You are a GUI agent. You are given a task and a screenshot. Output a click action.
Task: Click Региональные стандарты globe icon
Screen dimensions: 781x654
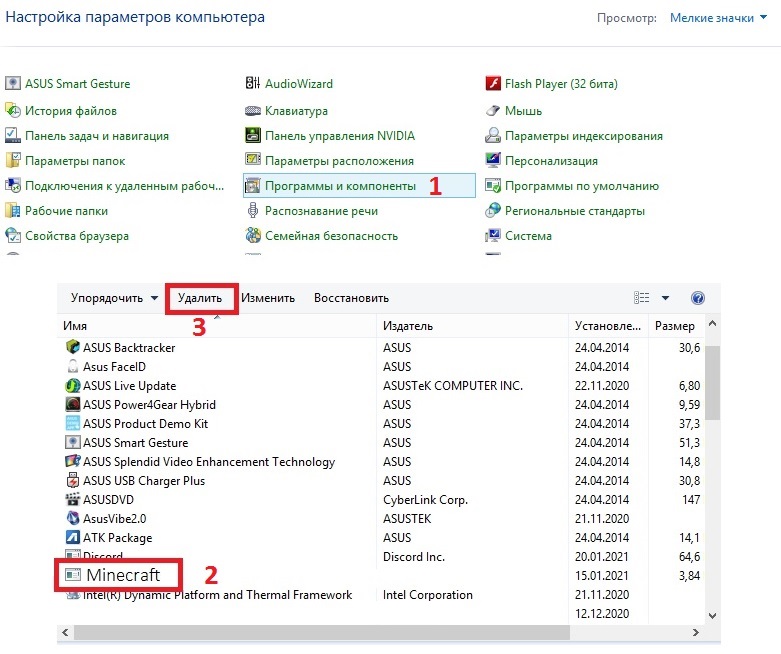point(493,210)
